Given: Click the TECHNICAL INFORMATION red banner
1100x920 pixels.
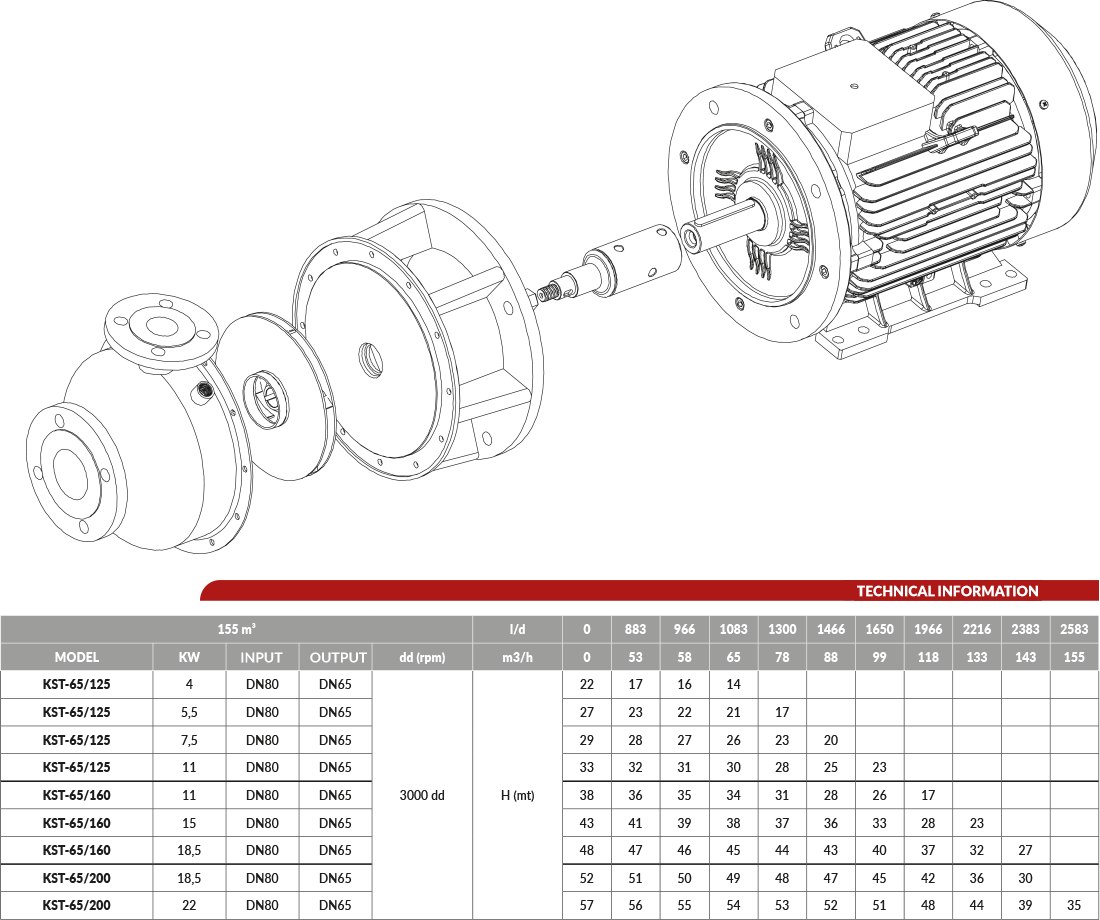Looking at the screenshot, I should tap(650, 591).
